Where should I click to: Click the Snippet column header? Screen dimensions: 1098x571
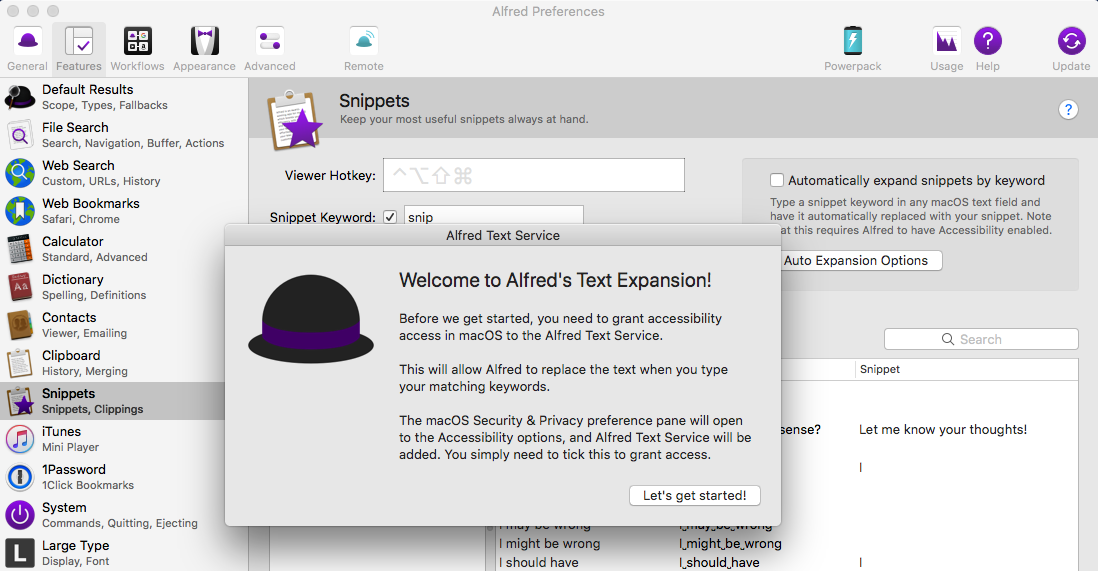point(880,369)
